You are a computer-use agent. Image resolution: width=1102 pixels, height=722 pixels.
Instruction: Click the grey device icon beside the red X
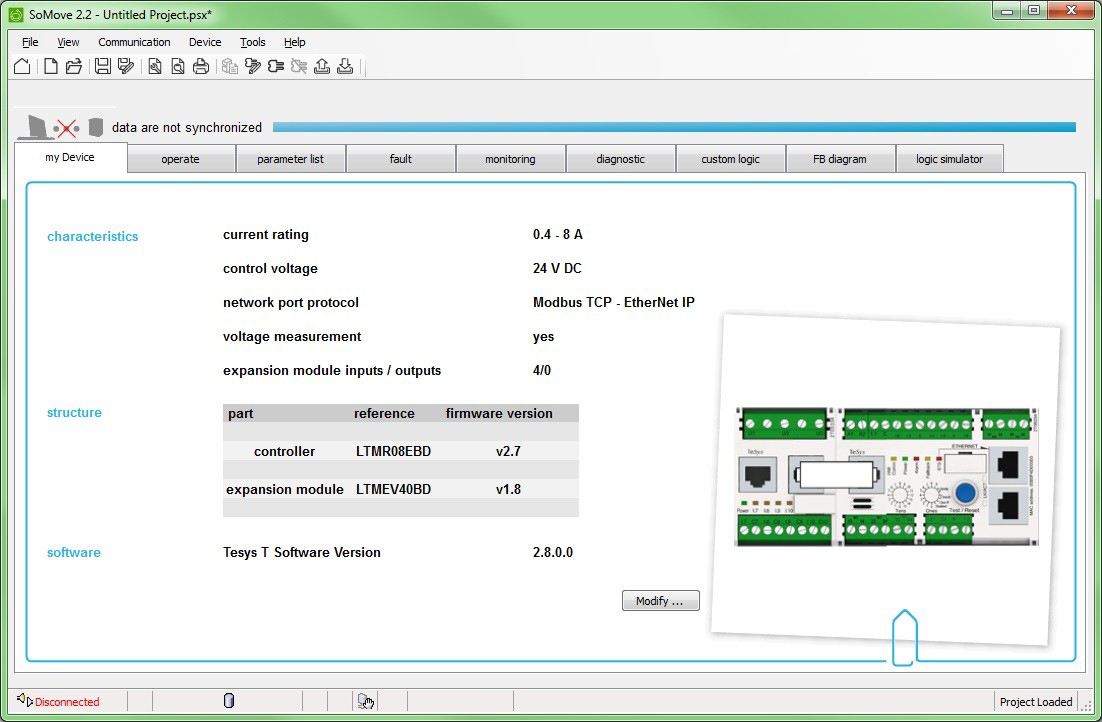[96, 127]
